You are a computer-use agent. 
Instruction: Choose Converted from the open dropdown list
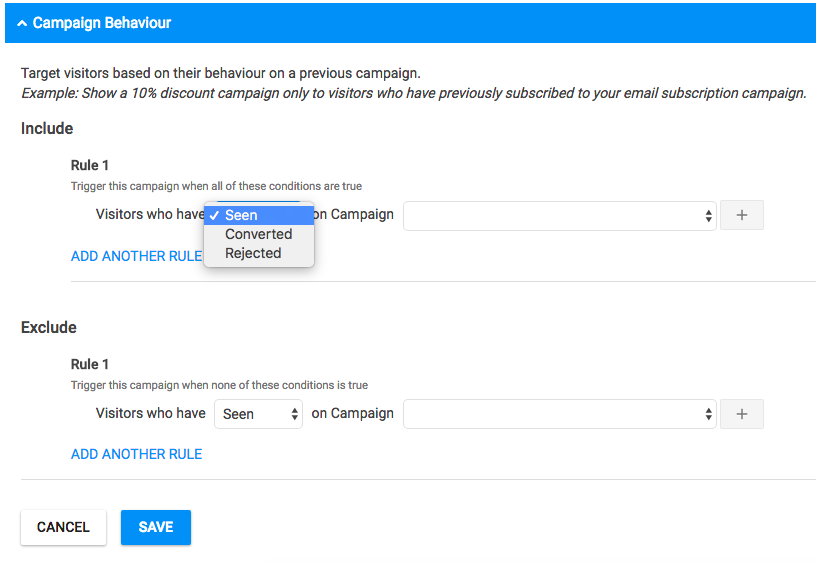click(259, 234)
